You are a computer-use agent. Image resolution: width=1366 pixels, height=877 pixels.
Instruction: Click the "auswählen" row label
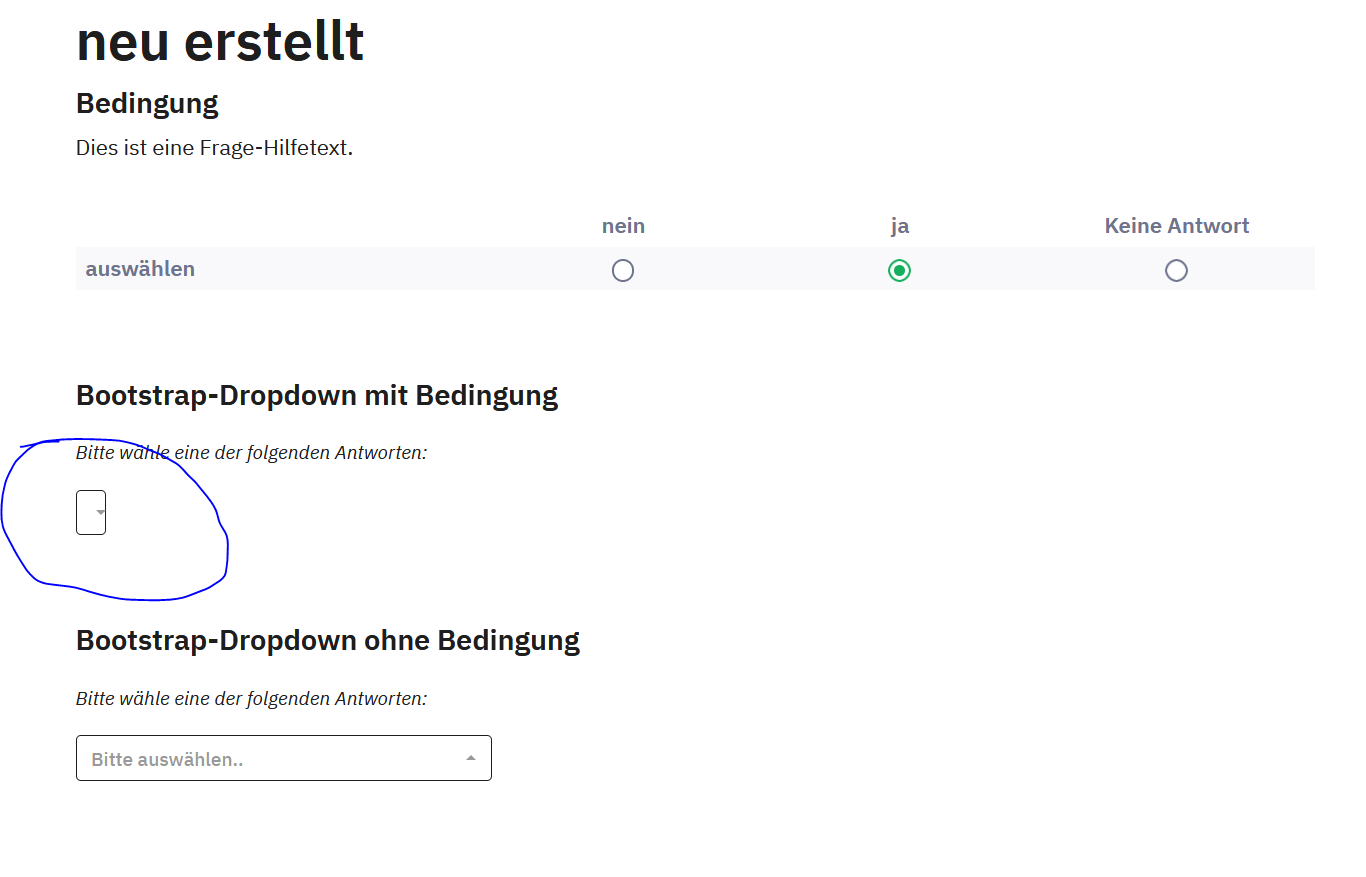[x=140, y=269]
